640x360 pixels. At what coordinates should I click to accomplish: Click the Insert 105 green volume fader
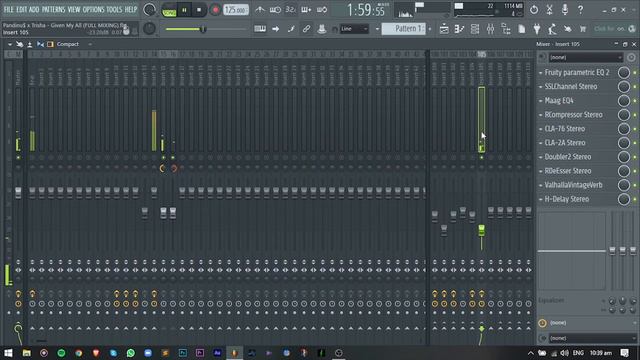coord(482,230)
